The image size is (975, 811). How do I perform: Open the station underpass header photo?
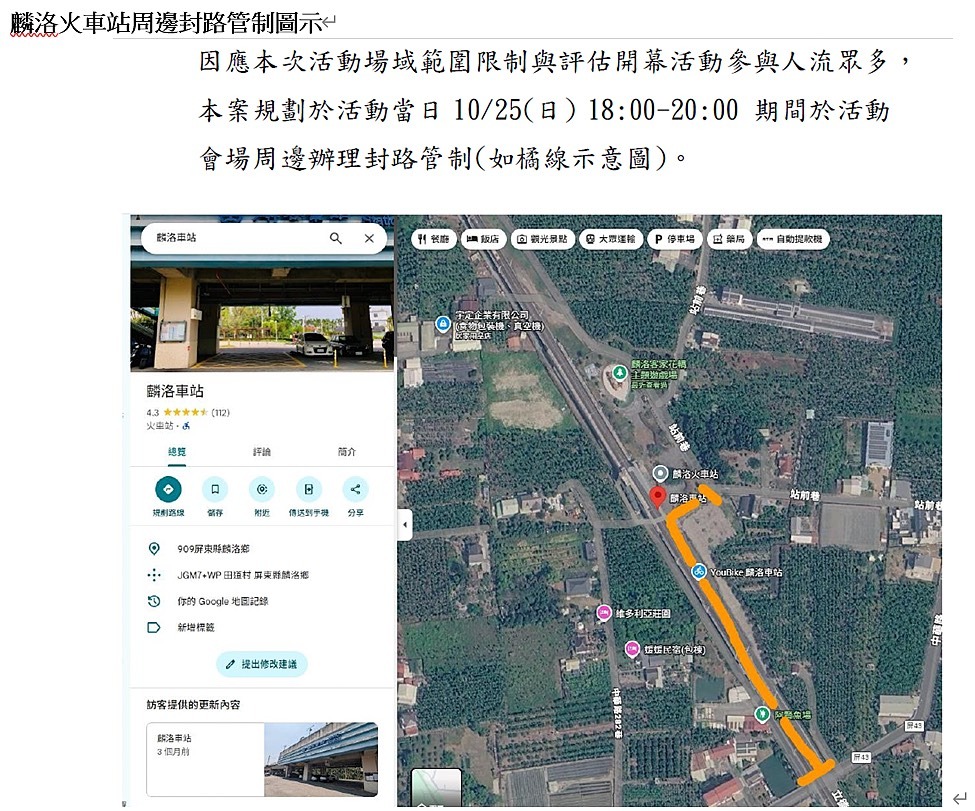tap(262, 310)
